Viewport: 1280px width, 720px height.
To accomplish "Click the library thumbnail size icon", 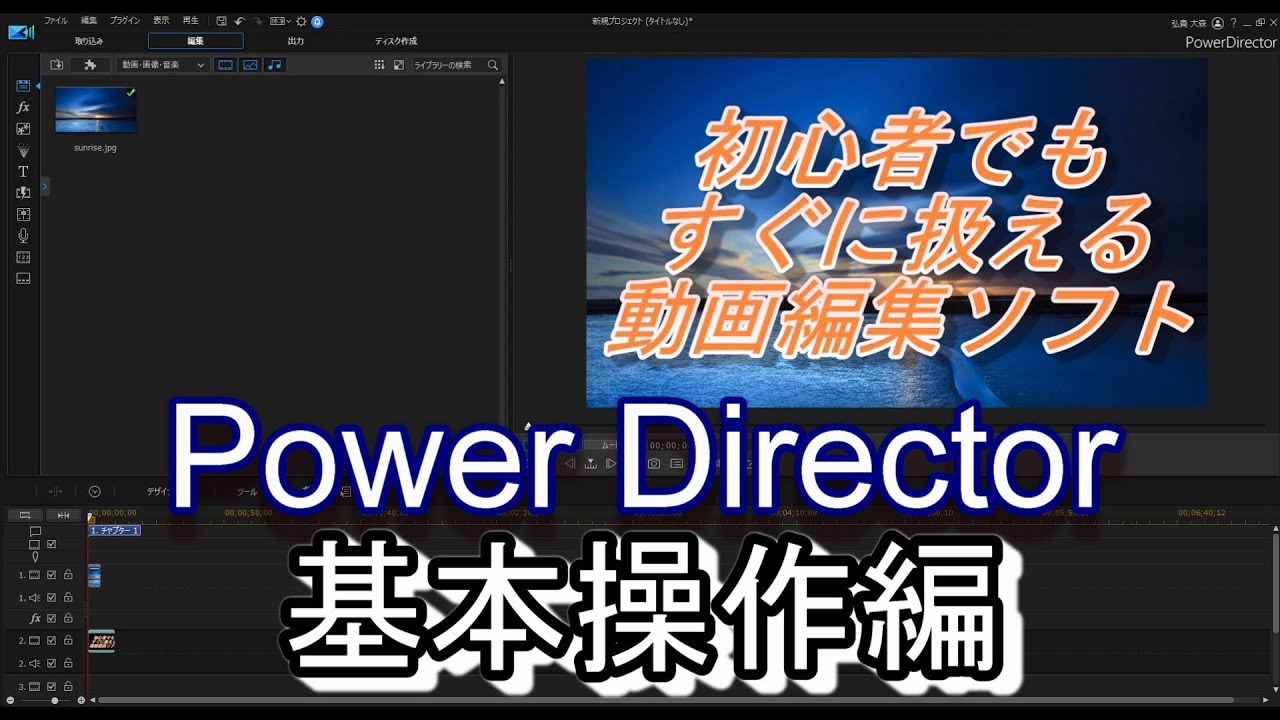I will coord(399,65).
